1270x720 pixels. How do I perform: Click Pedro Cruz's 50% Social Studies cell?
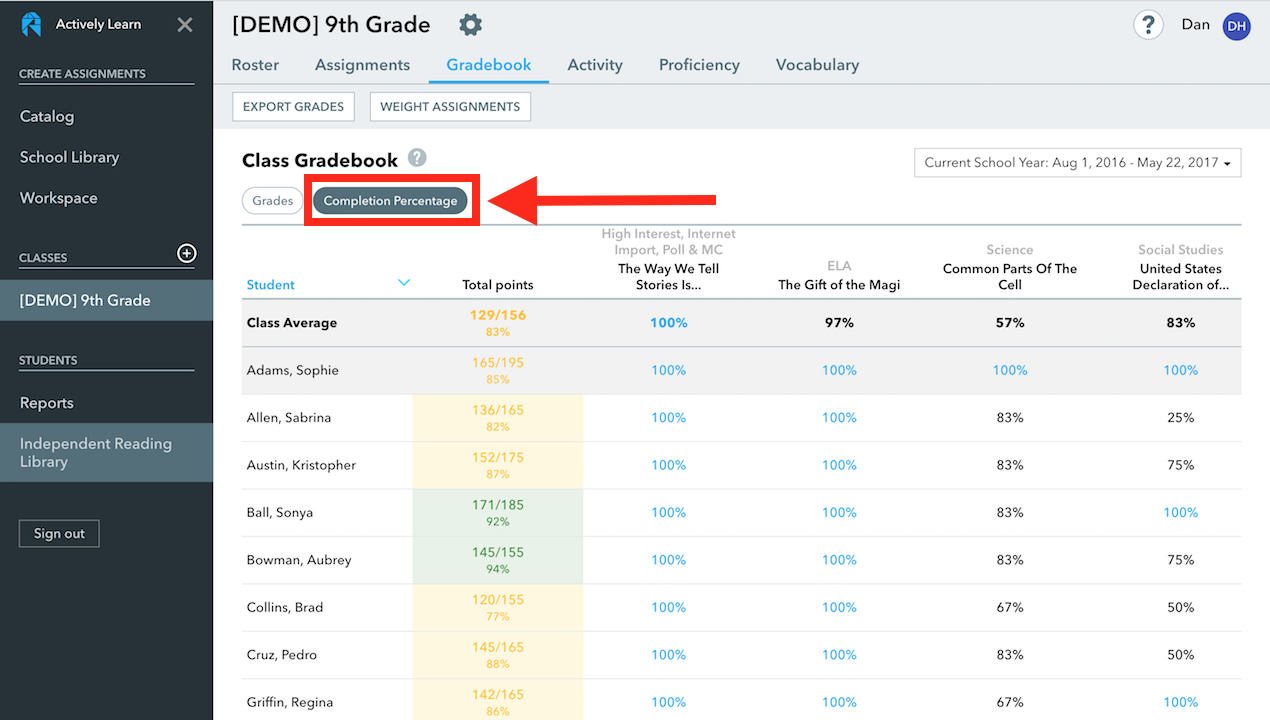click(1181, 655)
